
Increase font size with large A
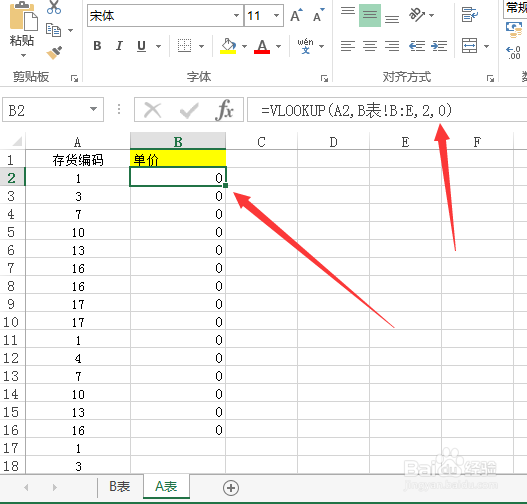[296, 15]
